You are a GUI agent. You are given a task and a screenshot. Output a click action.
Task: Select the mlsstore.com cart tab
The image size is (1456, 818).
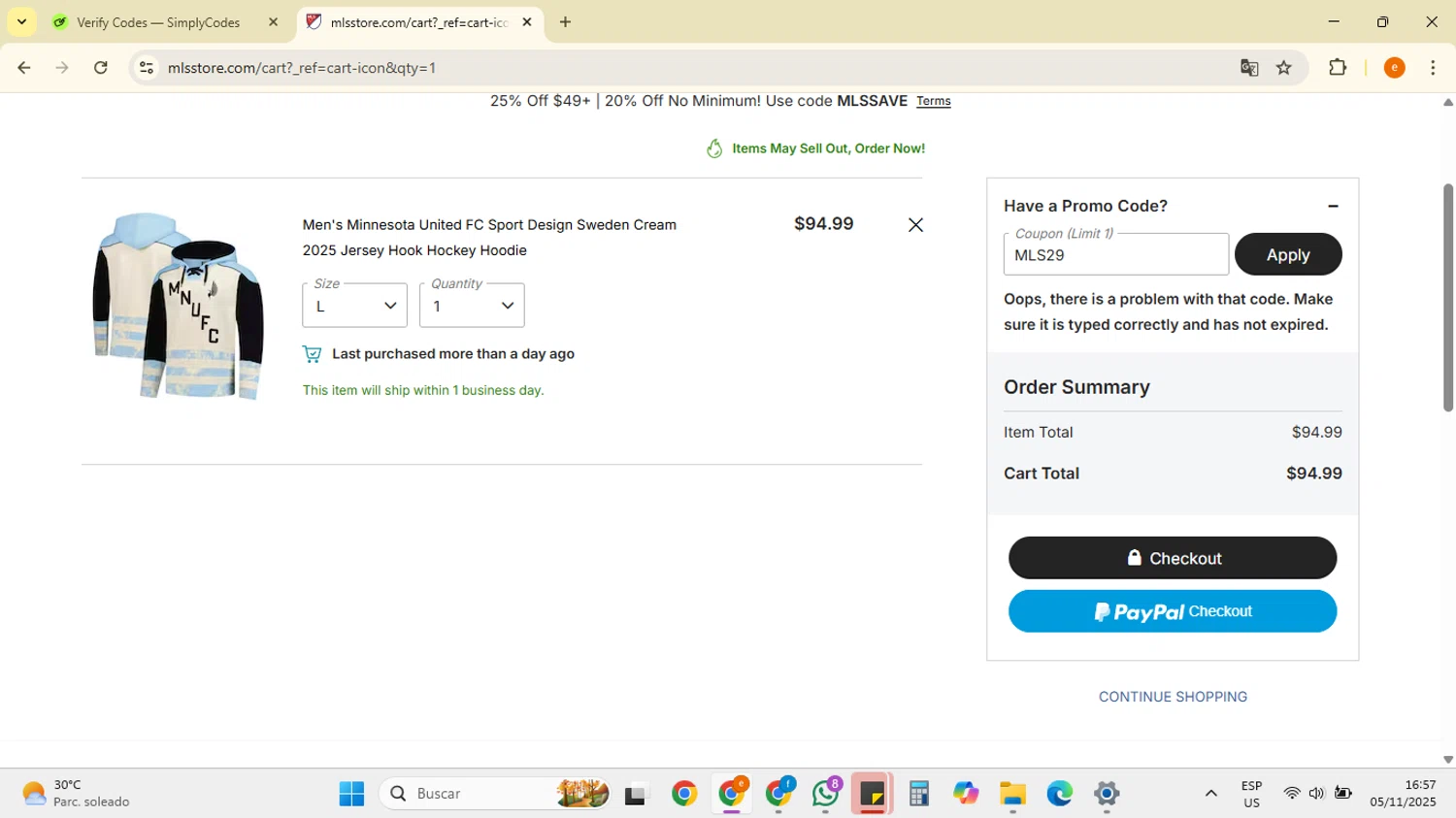click(x=417, y=22)
